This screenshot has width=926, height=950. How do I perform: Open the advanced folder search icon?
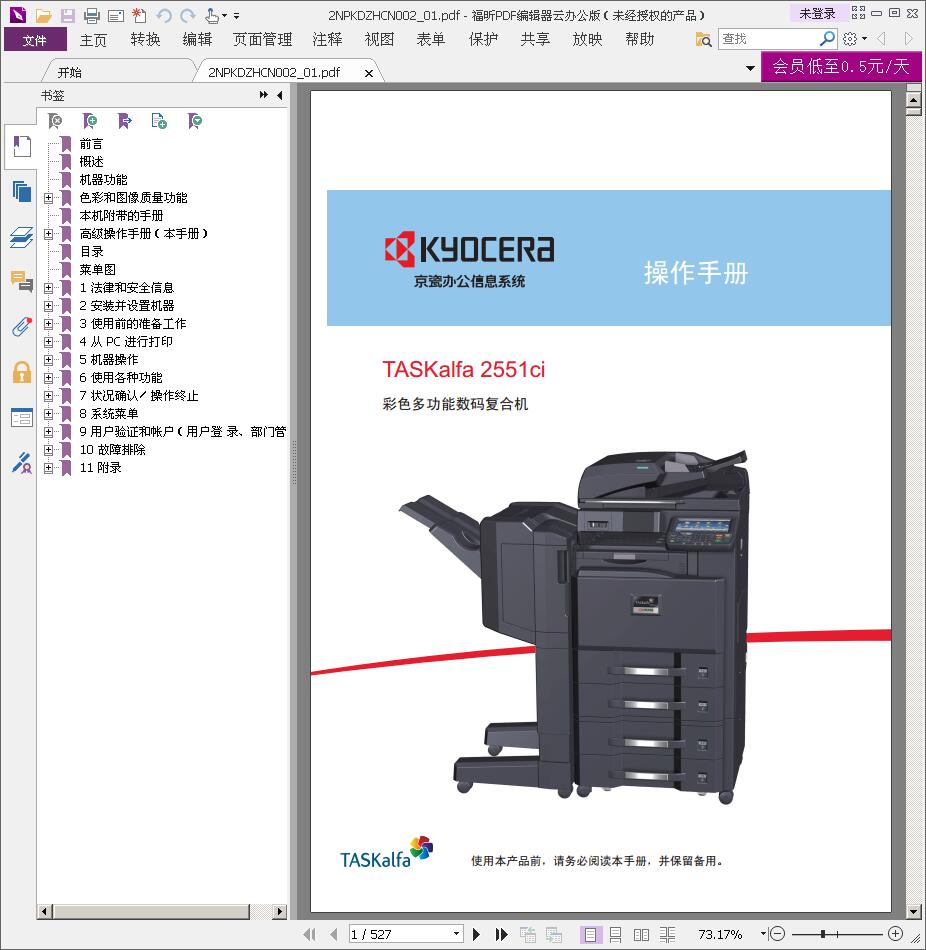coord(703,39)
